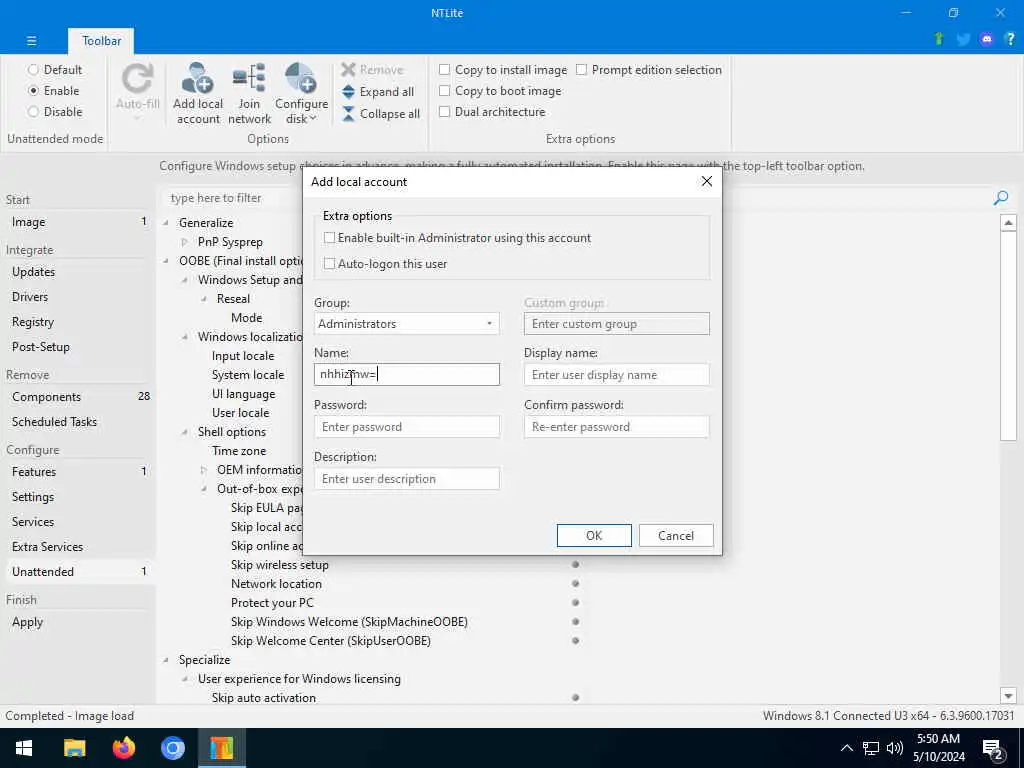Image resolution: width=1024 pixels, height=768 pixels.
Task: Open the hamburger menu icon
Action: coord(31,40)
